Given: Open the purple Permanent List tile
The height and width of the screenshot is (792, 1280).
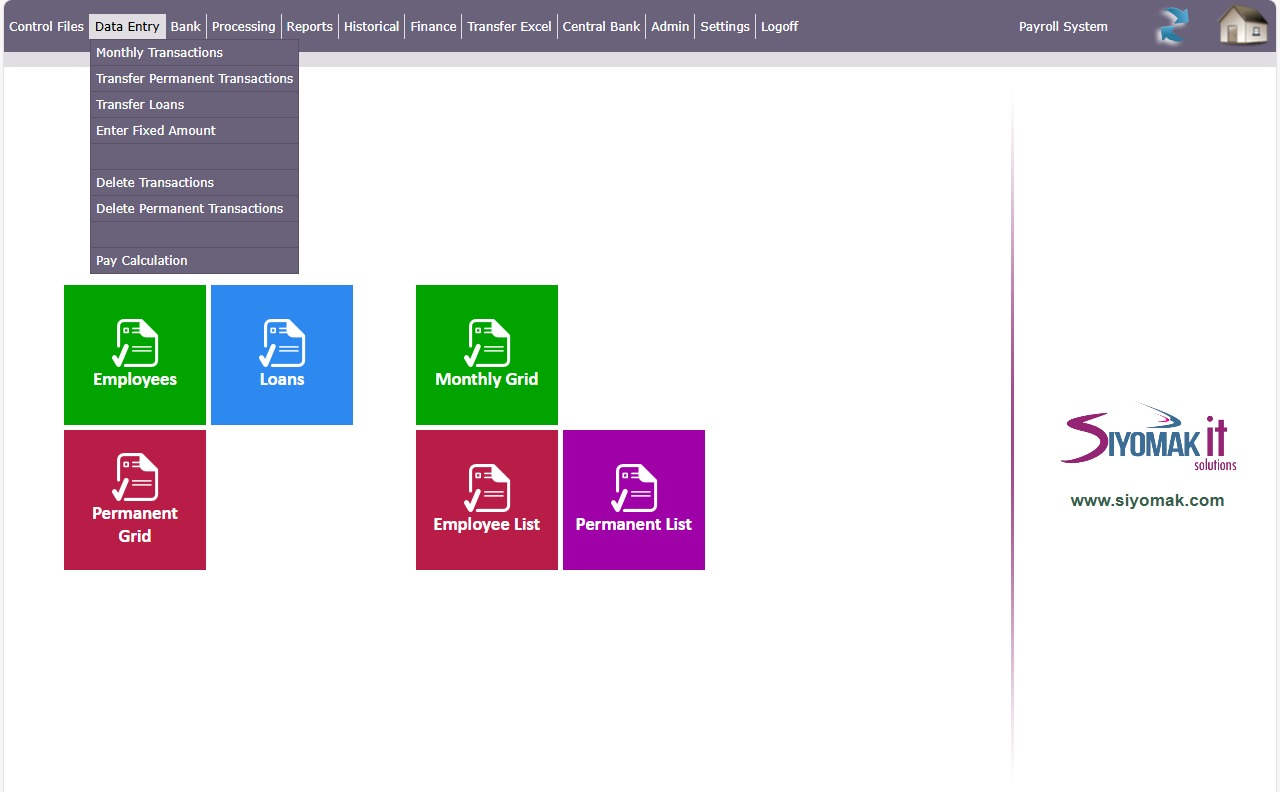Looking at the screenshot, I should click(x=634, y=500).
